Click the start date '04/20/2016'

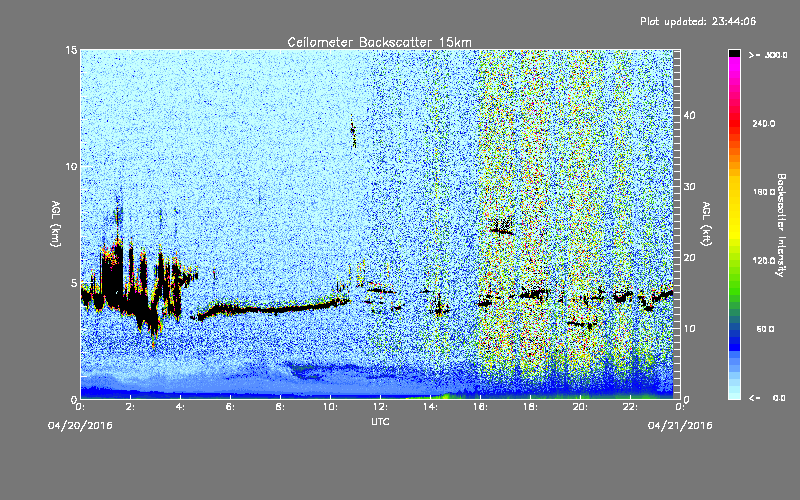click(x=80, y=426)
